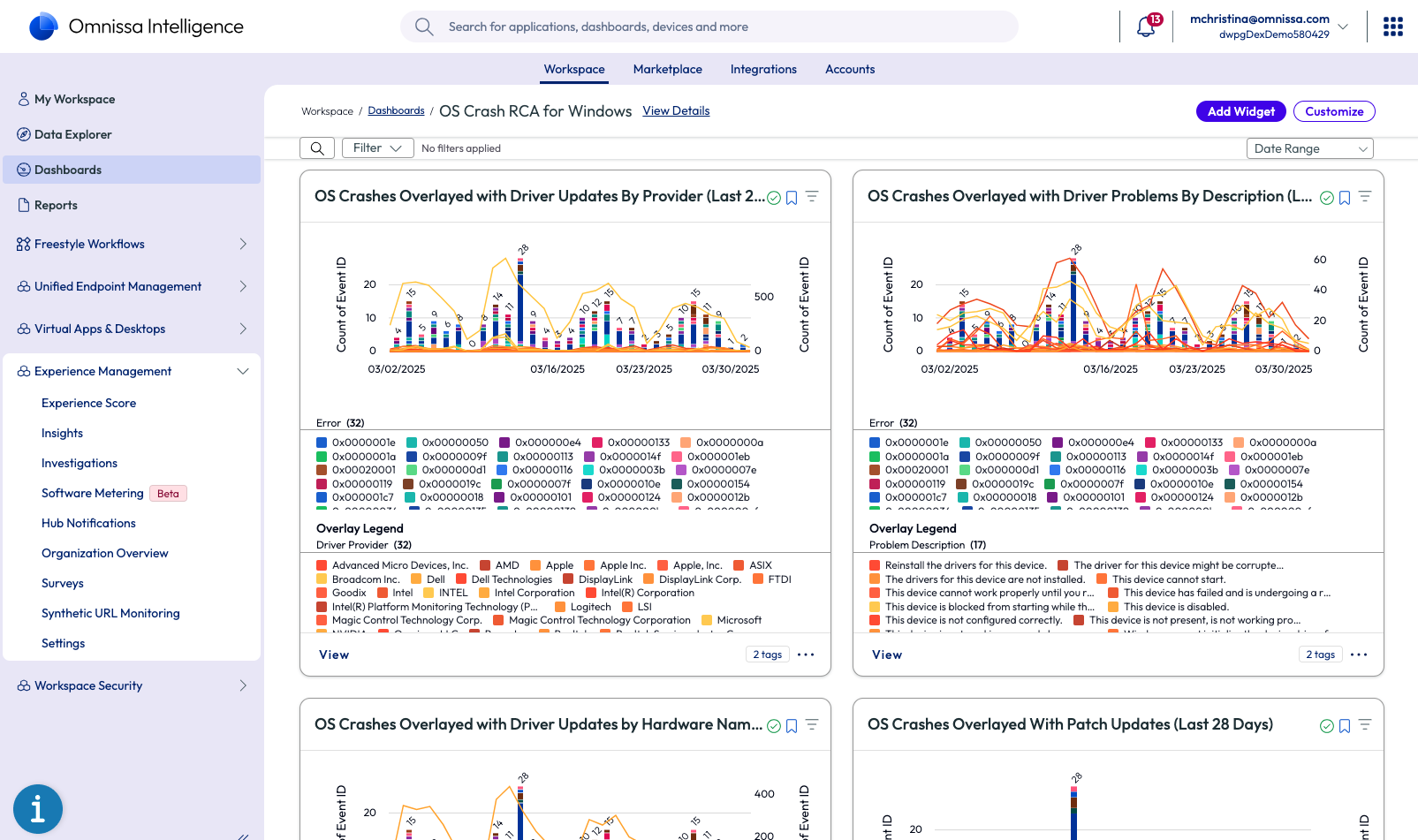Screen dimensions: 1418x840
Task: Open filter lines icon on Driver Problems widget
Action: pos(1364,196)
